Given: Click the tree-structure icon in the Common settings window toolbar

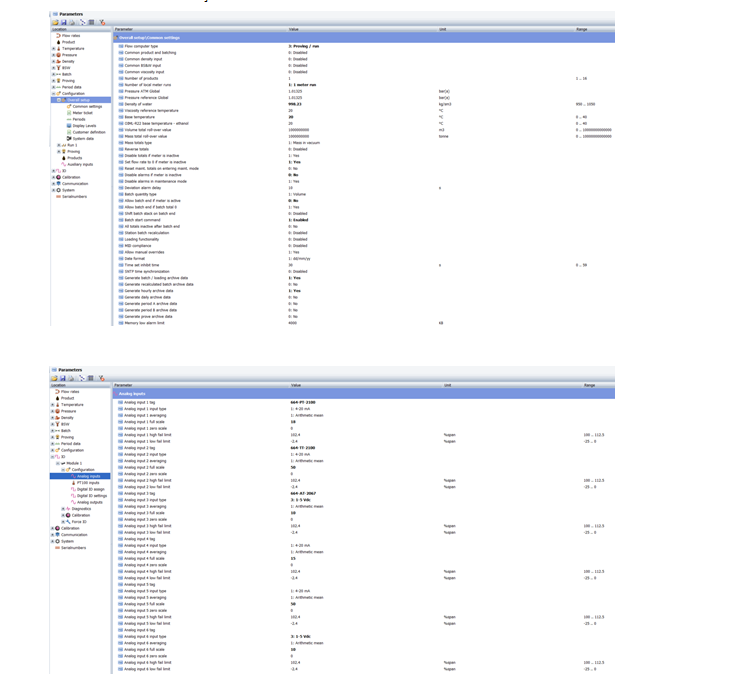Looking at the screenshot, I should click(x=82, y=22).
